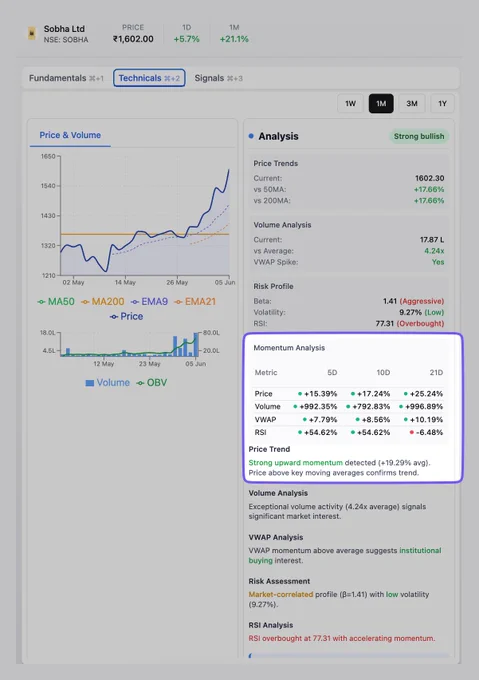The height and width of the screenshot is (680, 479).
Task: Click the Strong upward momentum text
Action: [x=296, y=463]
